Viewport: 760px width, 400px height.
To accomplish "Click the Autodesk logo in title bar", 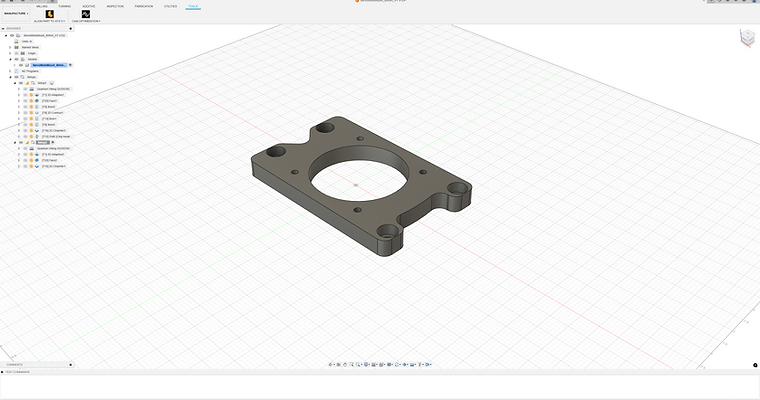I will 357,1.
